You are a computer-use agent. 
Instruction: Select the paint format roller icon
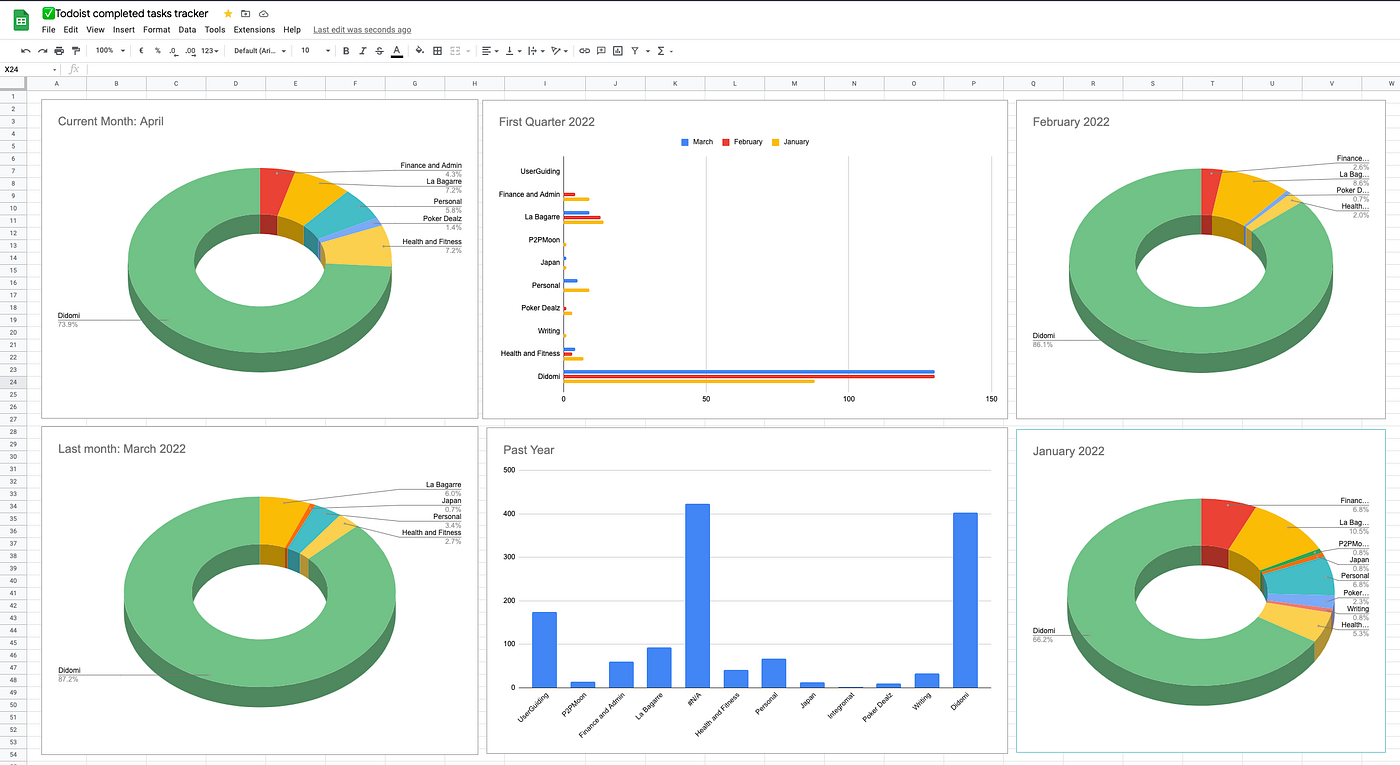[76, 50]
